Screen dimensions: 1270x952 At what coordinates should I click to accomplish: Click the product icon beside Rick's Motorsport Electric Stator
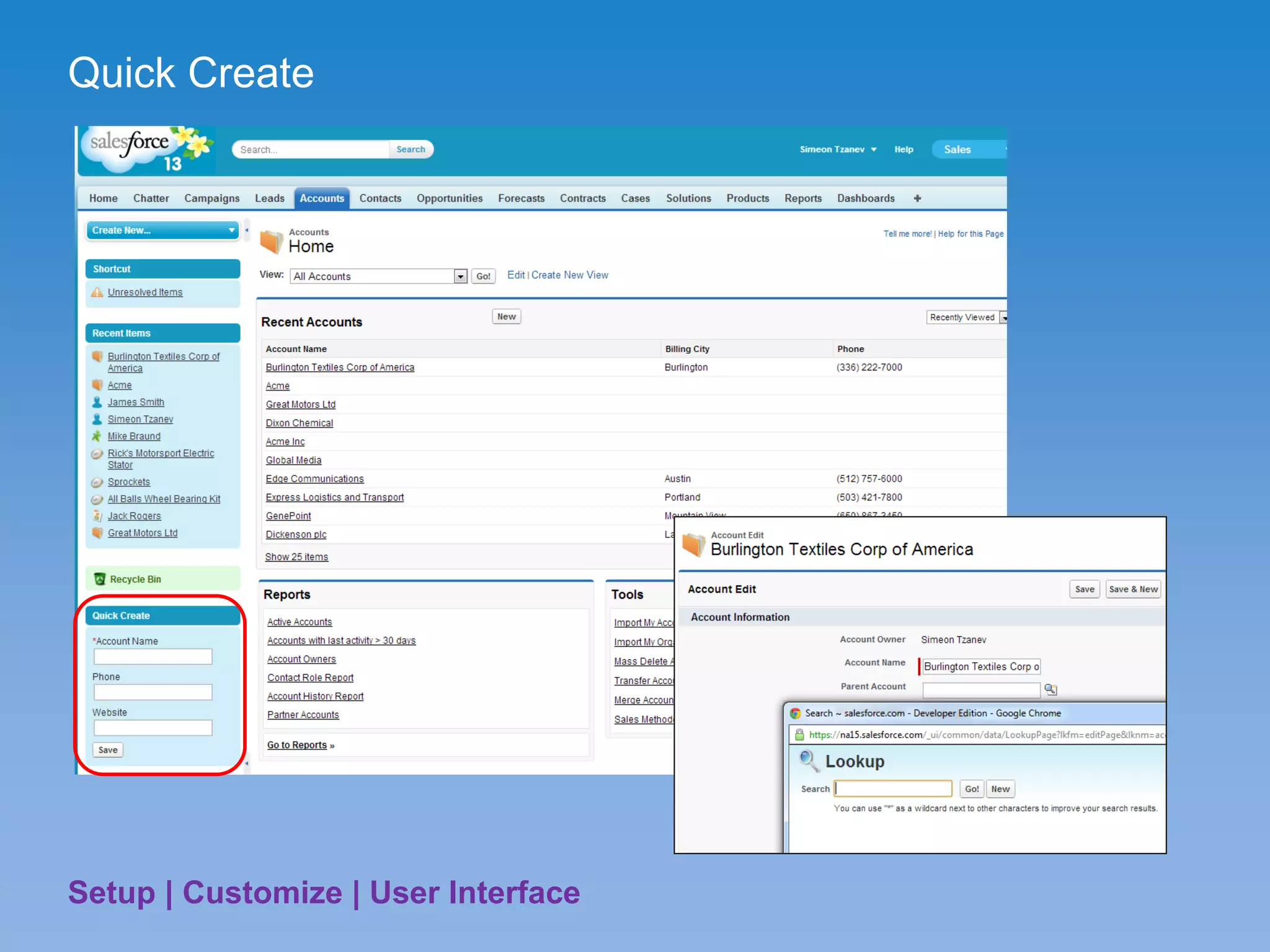(x=97, y=454)
